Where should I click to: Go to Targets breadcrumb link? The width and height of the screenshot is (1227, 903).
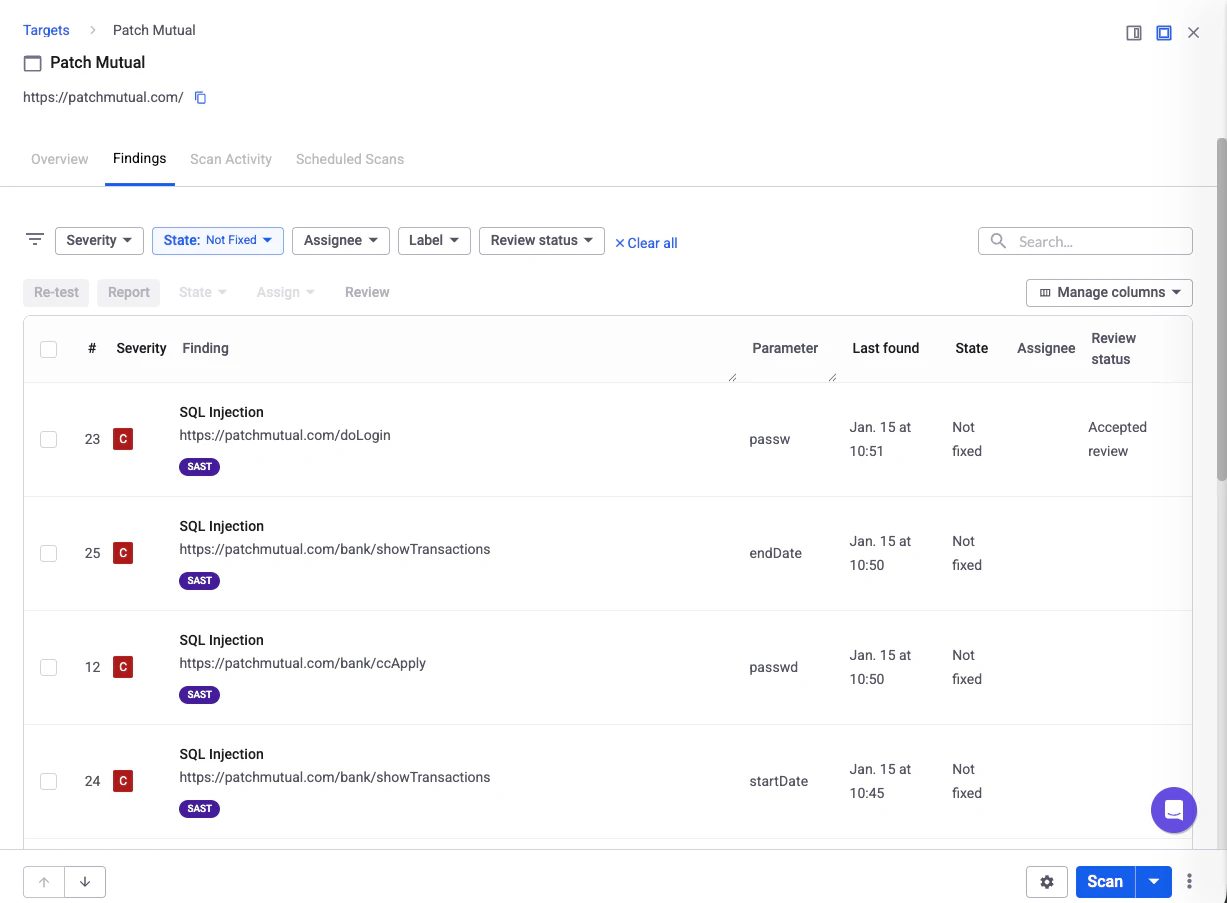[46, 30]
